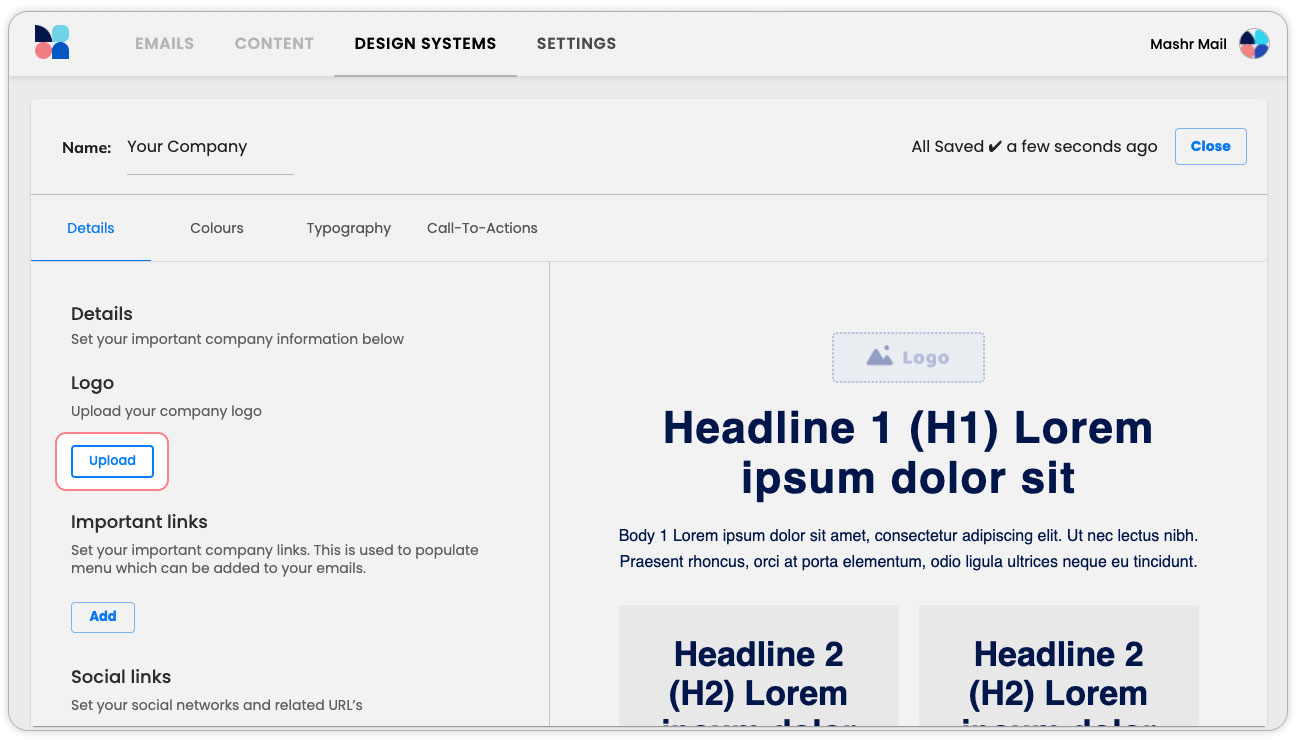
Task: Click the Mashr Mail account name
Action: point(1188,44)
